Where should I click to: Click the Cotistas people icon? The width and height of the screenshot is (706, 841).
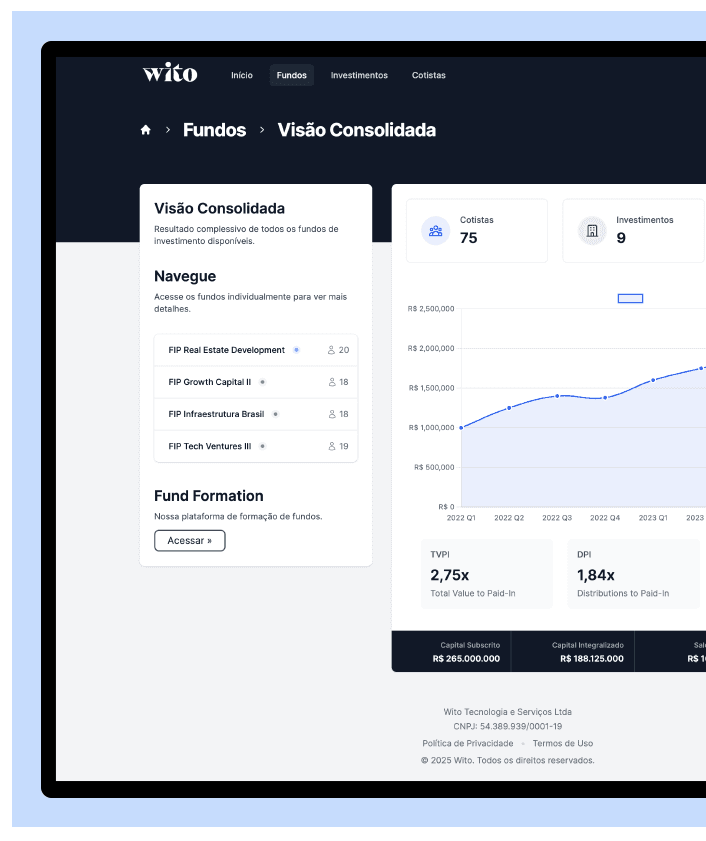coord(435,231)
